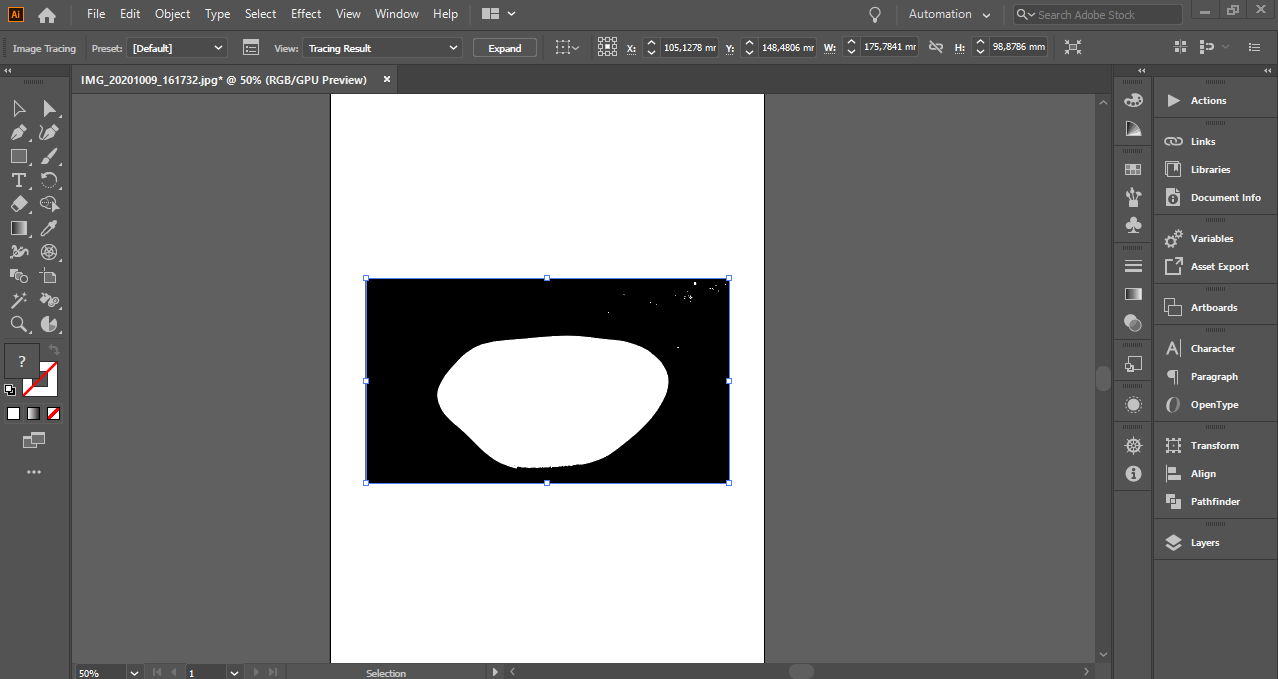Image resolution: width=1278 pixels, height=679 pixels.
Task: Collapse right panel dock double arrows
Action: point(1268,71)
